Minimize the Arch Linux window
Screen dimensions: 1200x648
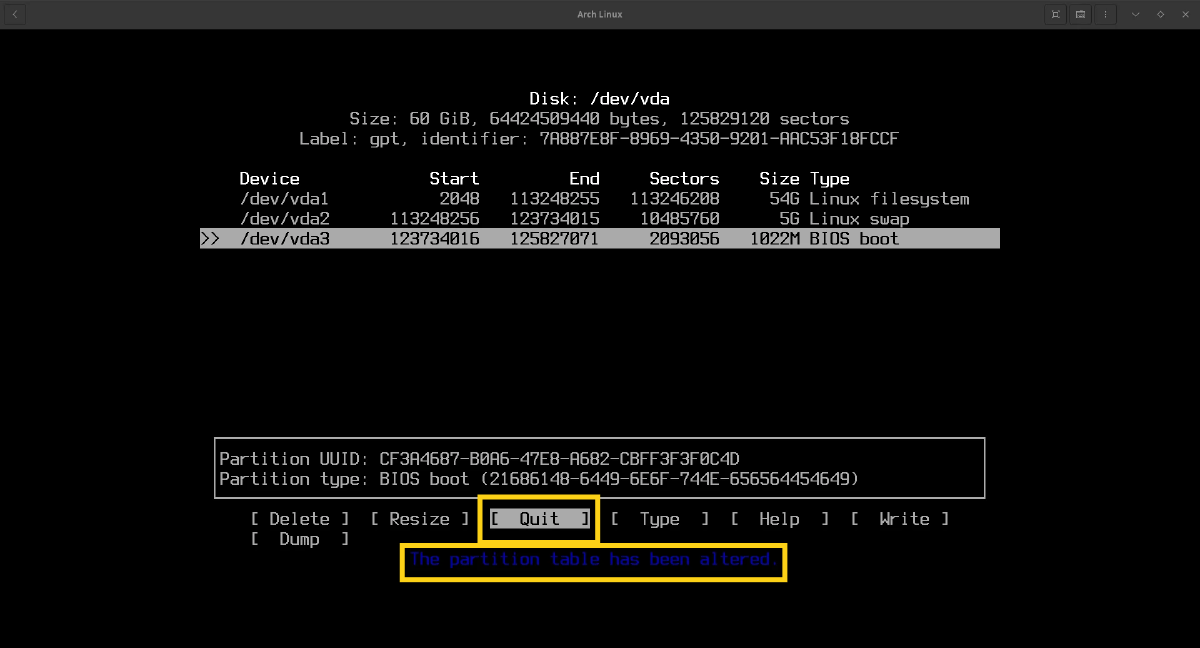[x=1135, y=14]
